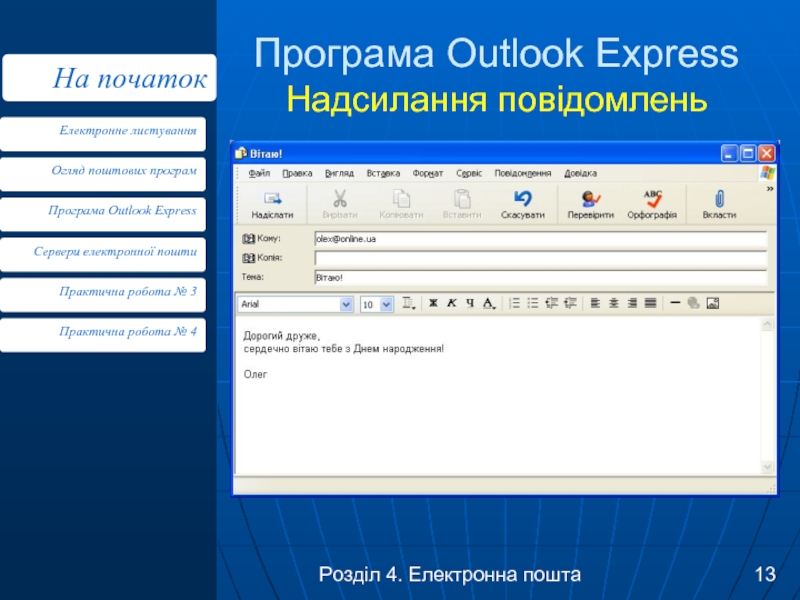The height and width of the screenshot is (600, 800).
Task: Insert a horizontal line
Action: [x=675, y=303]
